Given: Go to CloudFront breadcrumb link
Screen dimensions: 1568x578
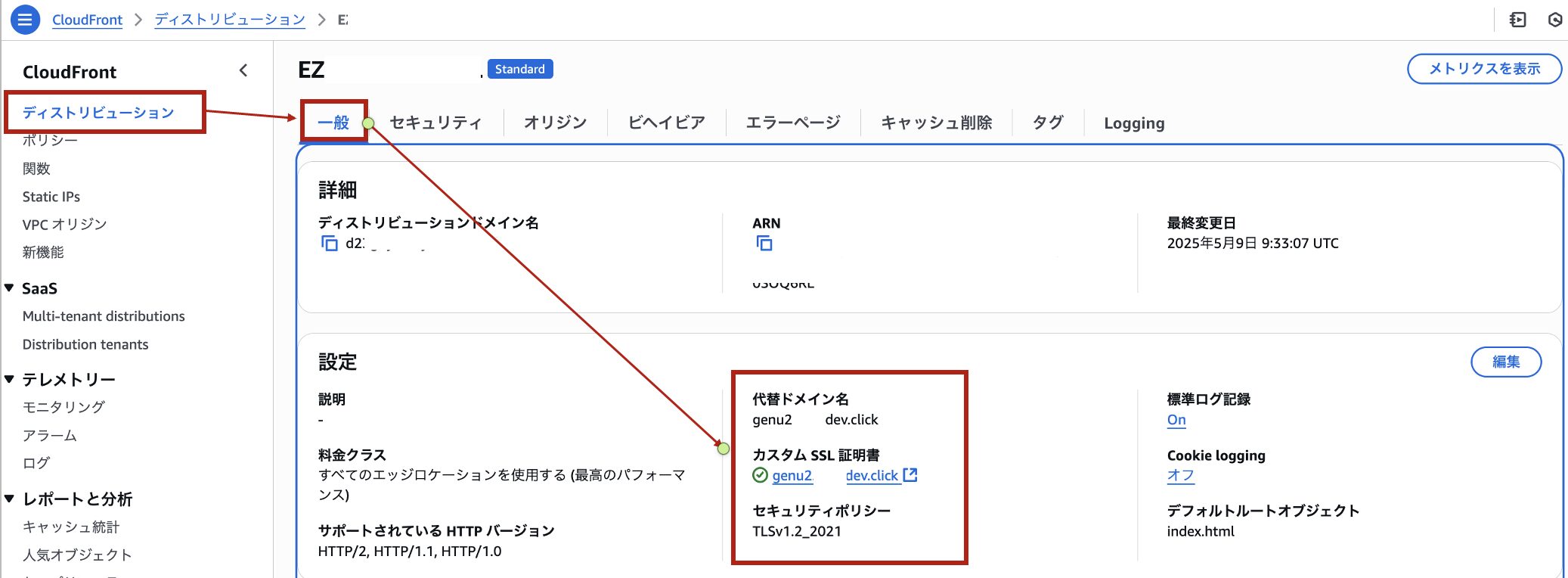Looking at the screenshot, I should [87, 20].
